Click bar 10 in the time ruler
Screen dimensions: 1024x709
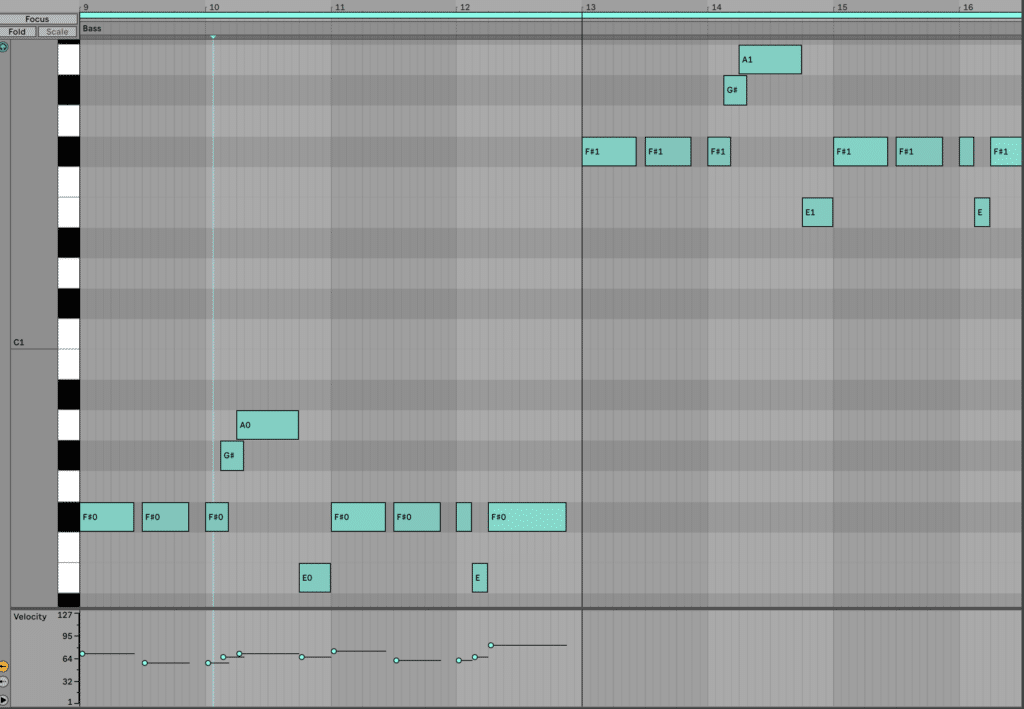pyautogui.click(x=214, y=7)
